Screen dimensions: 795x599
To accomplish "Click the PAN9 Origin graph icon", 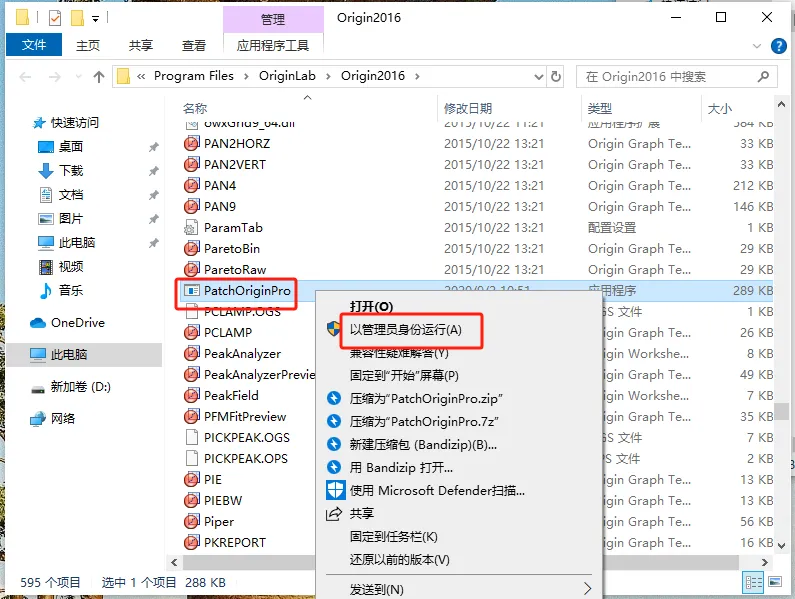I will (191, 206).
